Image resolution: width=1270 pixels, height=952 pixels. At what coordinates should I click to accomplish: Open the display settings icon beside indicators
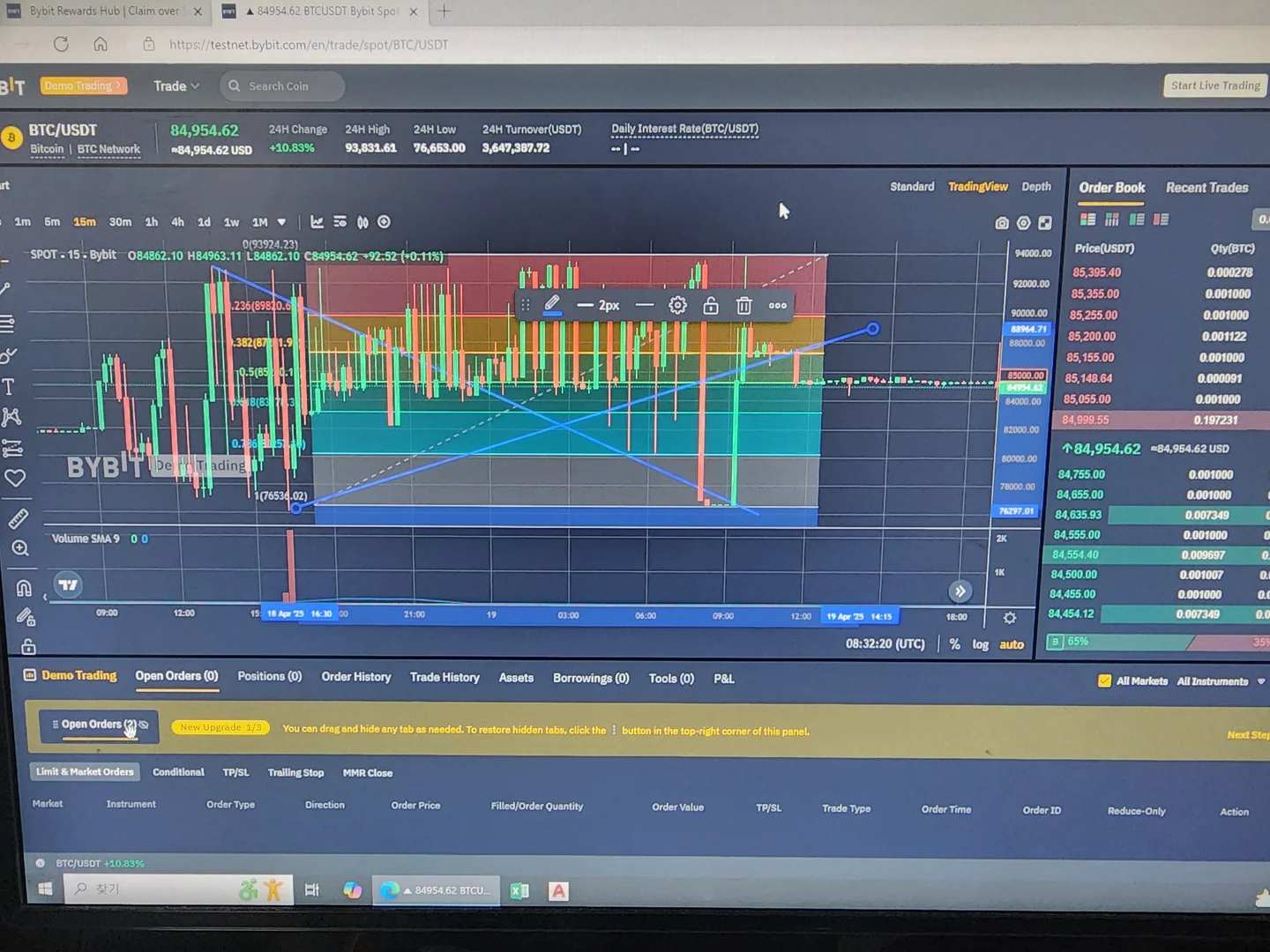click(x=340, y=222)
